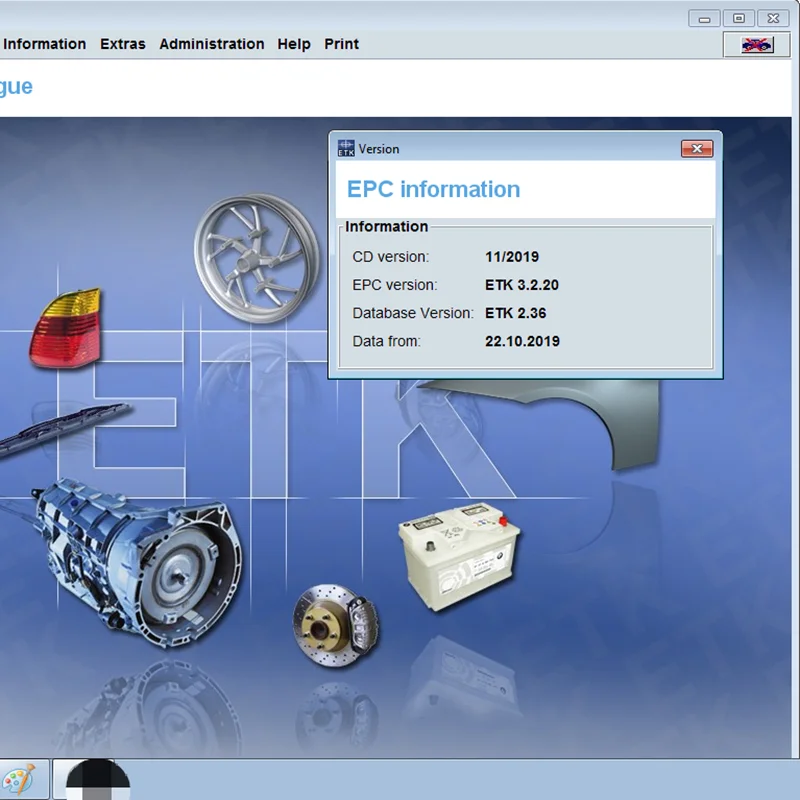Open the Information menu
The image size is (800, 800).
tap(44, 44)
